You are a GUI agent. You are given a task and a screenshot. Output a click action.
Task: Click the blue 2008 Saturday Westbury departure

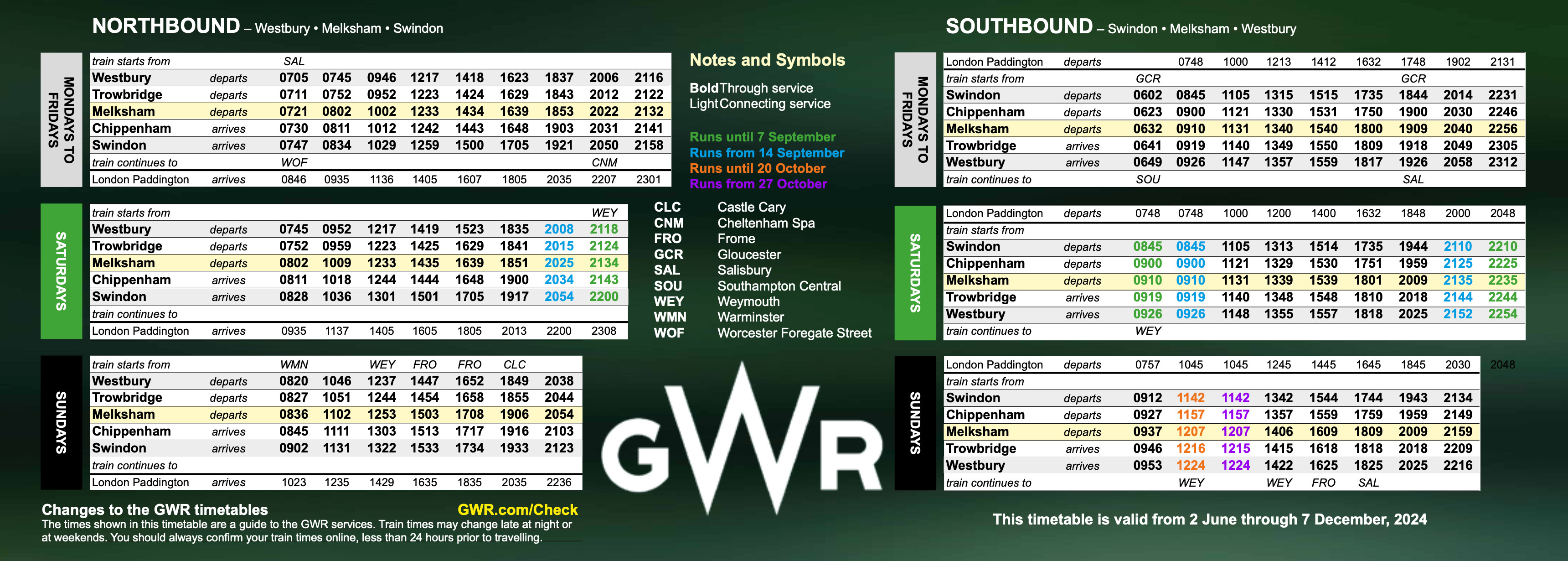click(x=558, y=229)
